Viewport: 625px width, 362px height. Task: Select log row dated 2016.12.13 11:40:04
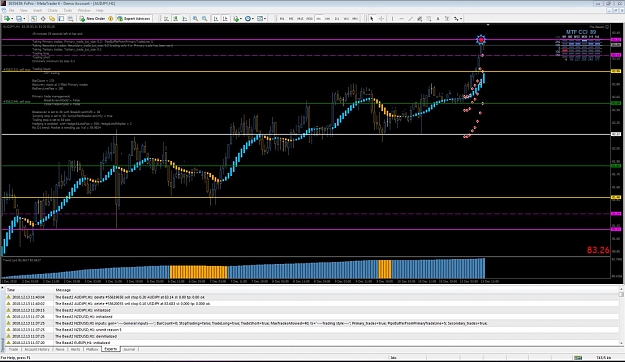click(312, 297)
